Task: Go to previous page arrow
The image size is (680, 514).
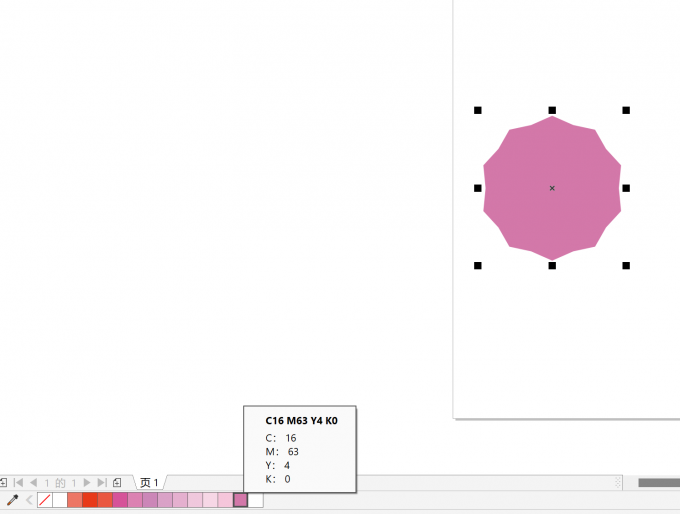Action: 33,482
